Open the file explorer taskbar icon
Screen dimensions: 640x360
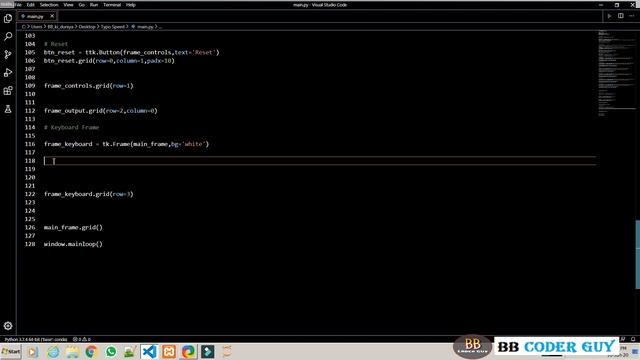[x=72, y=351]
